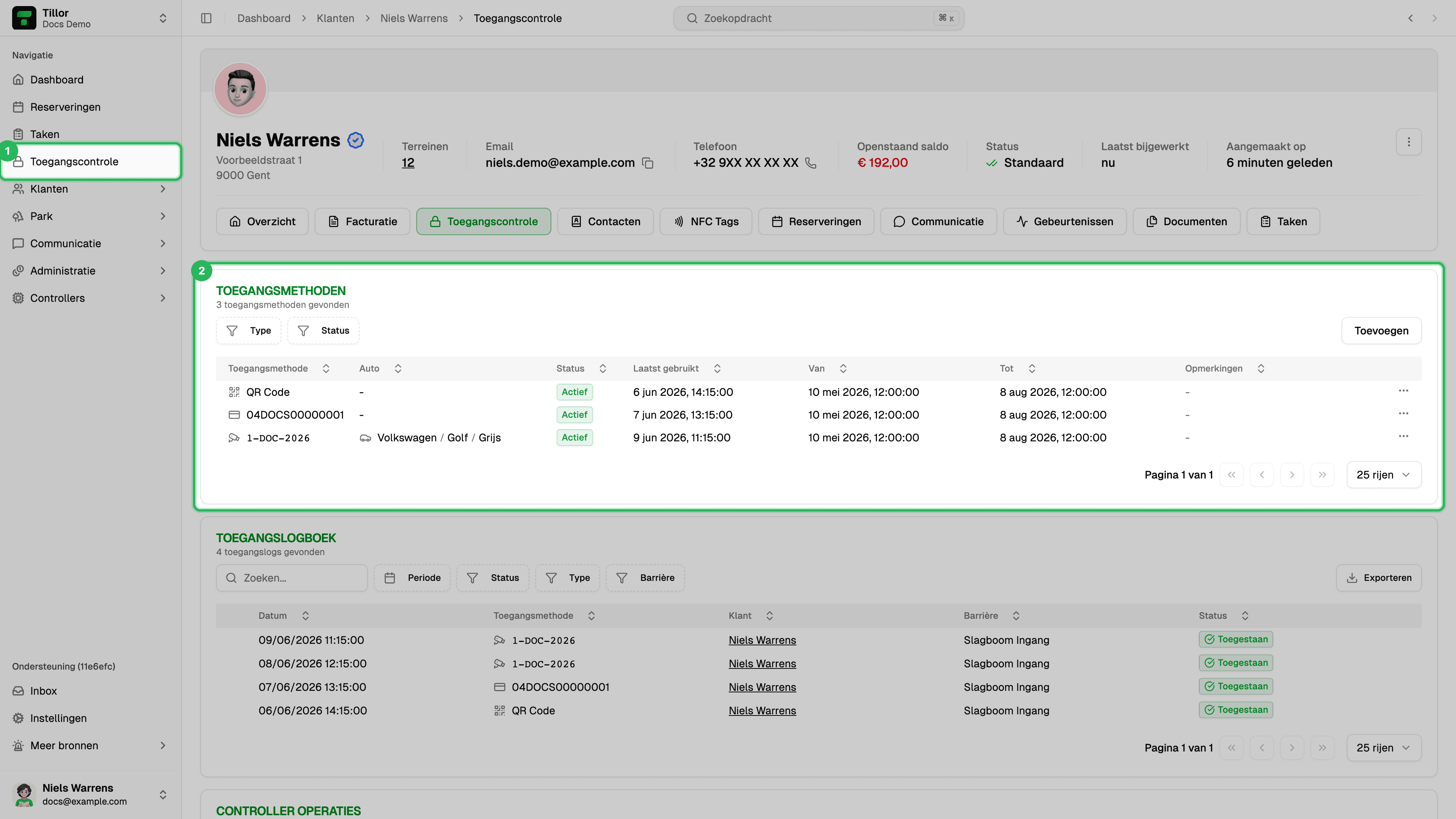Filter logbook by Barrière
This screenshot has height=819, width=1456.
click(645, 577)
